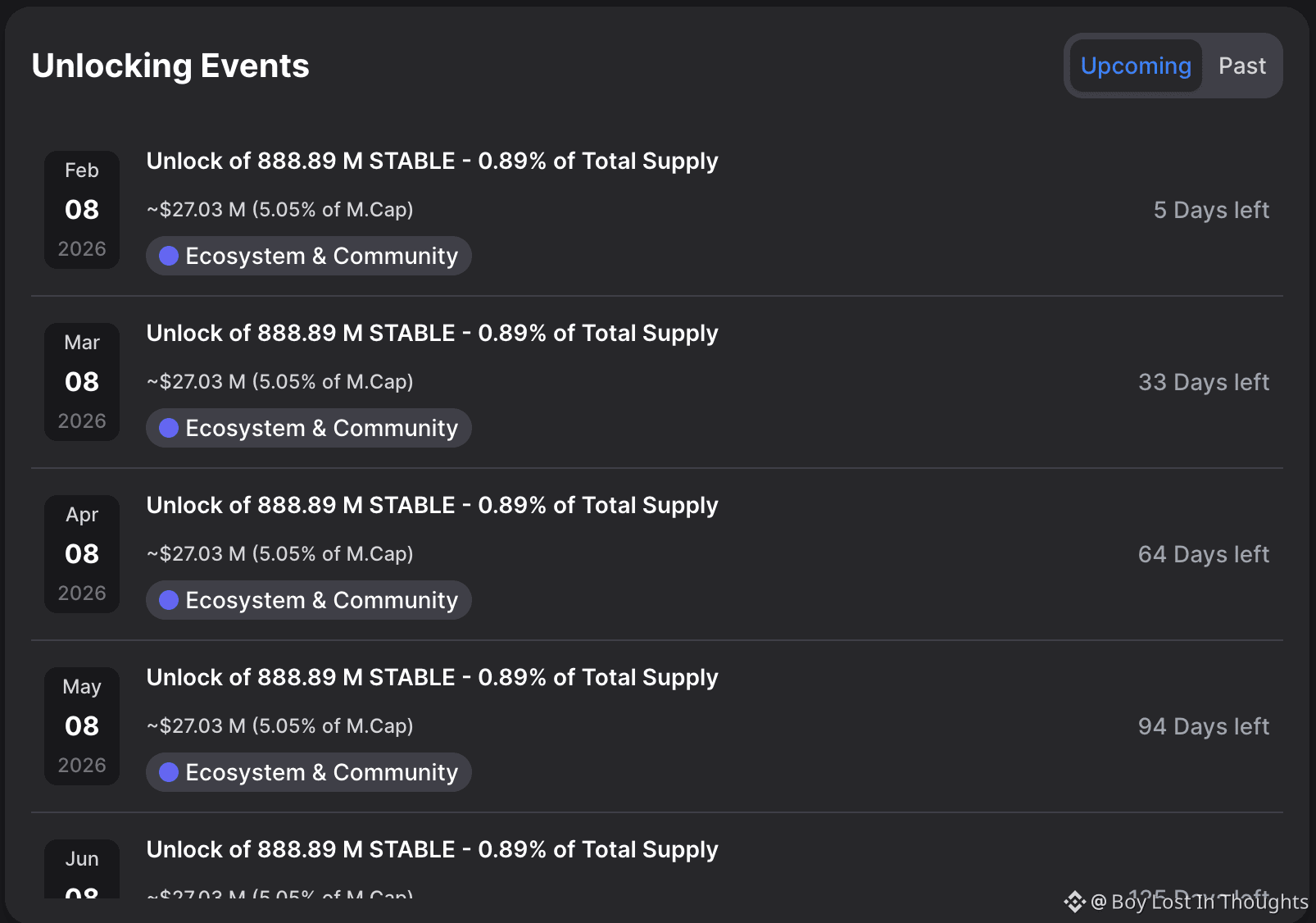Click the Jun date badge
Screen dimensions: 1316x923
click(x=82, y=869)
